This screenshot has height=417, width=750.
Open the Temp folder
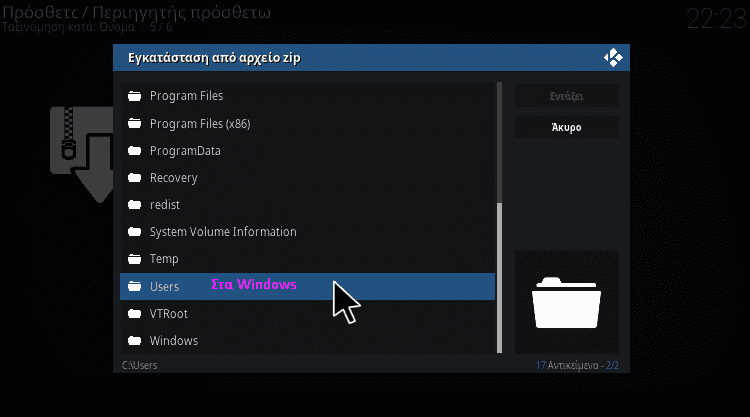click(x=308, y=259)
